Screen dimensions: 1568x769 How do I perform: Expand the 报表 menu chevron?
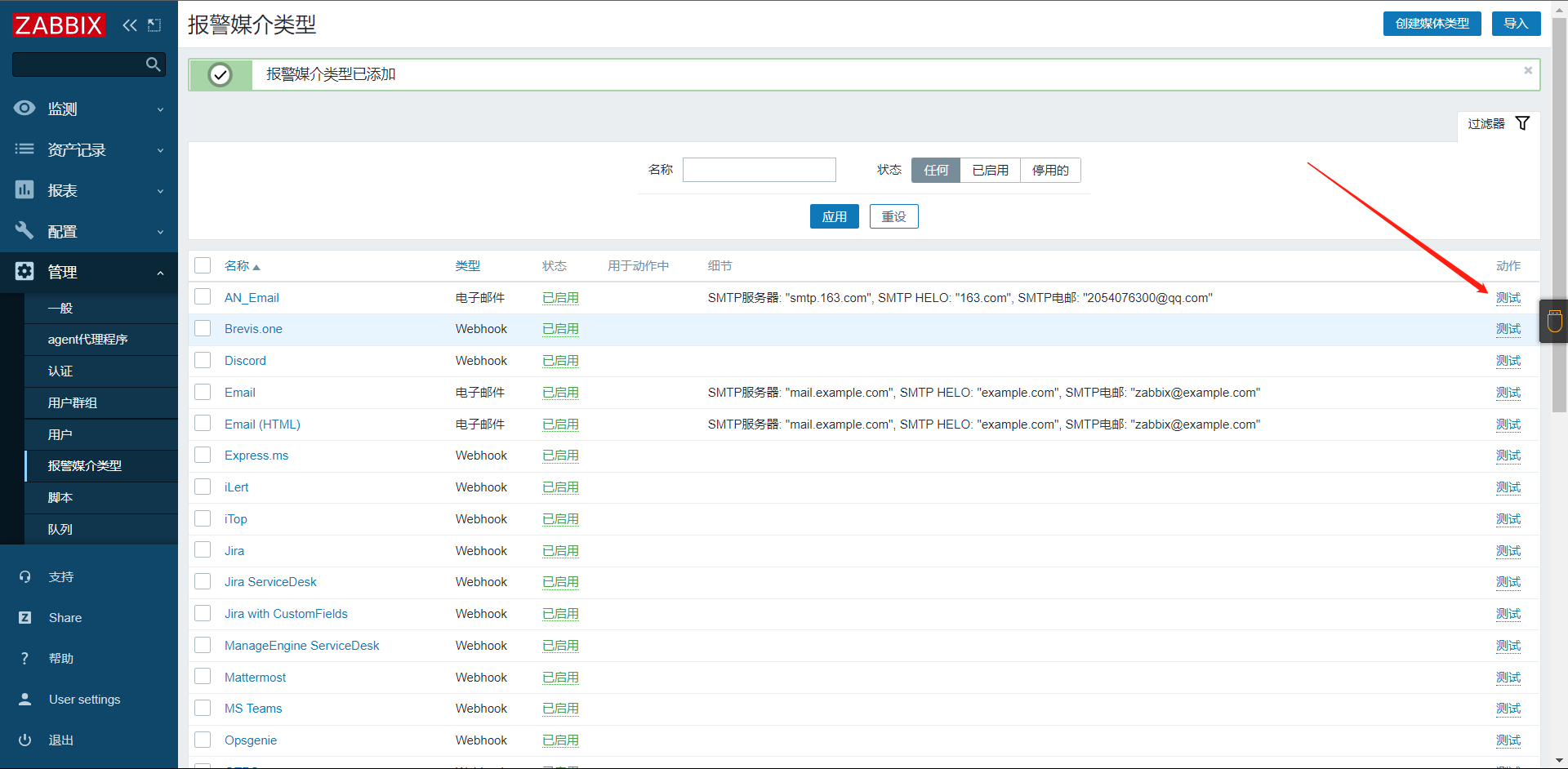point(160,191)
